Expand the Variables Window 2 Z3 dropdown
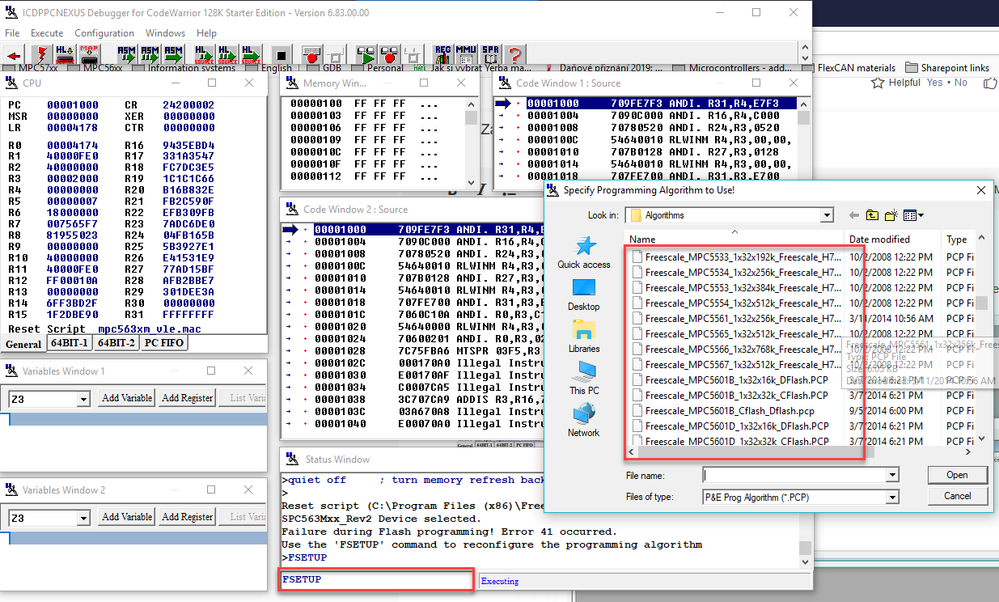This screenshot has height=602, width=999. coord(83,519)
